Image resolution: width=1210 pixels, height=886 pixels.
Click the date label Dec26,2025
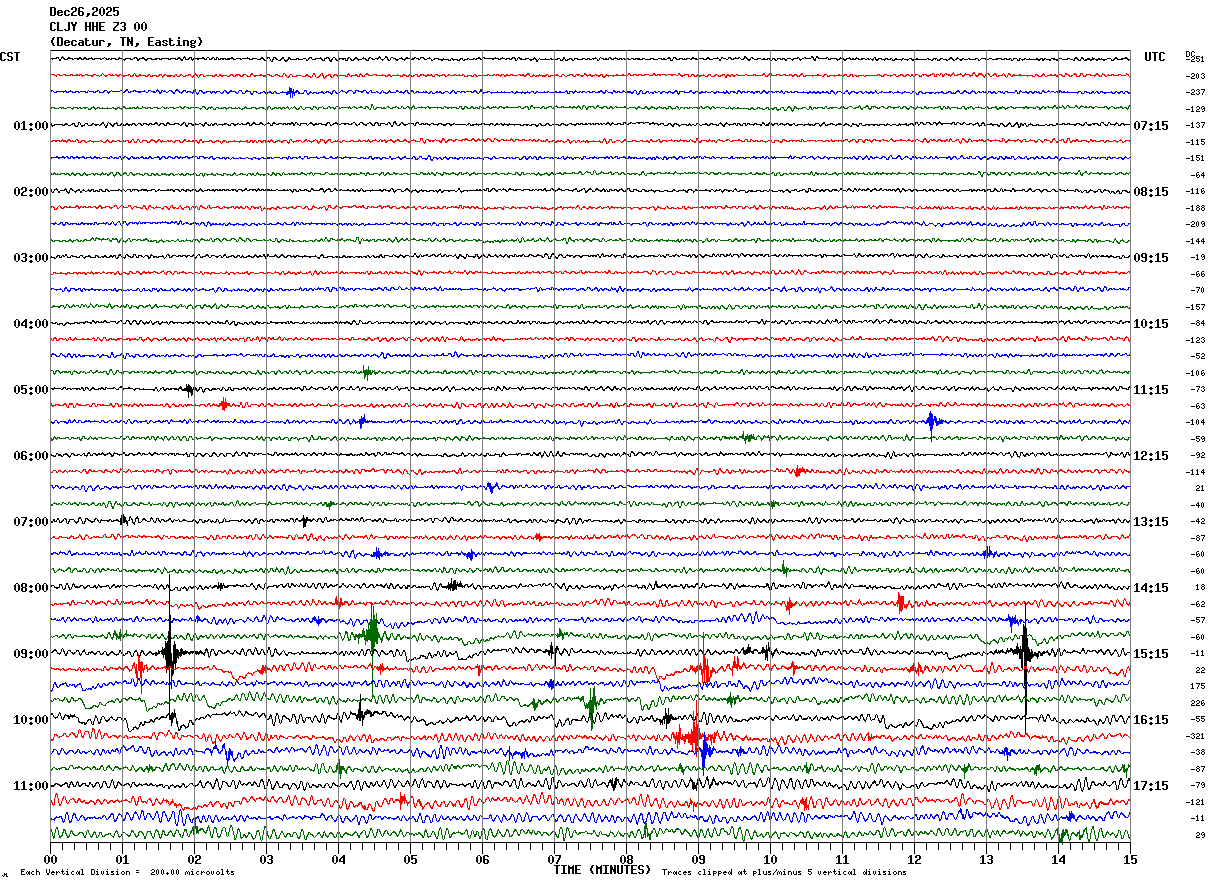84,12
